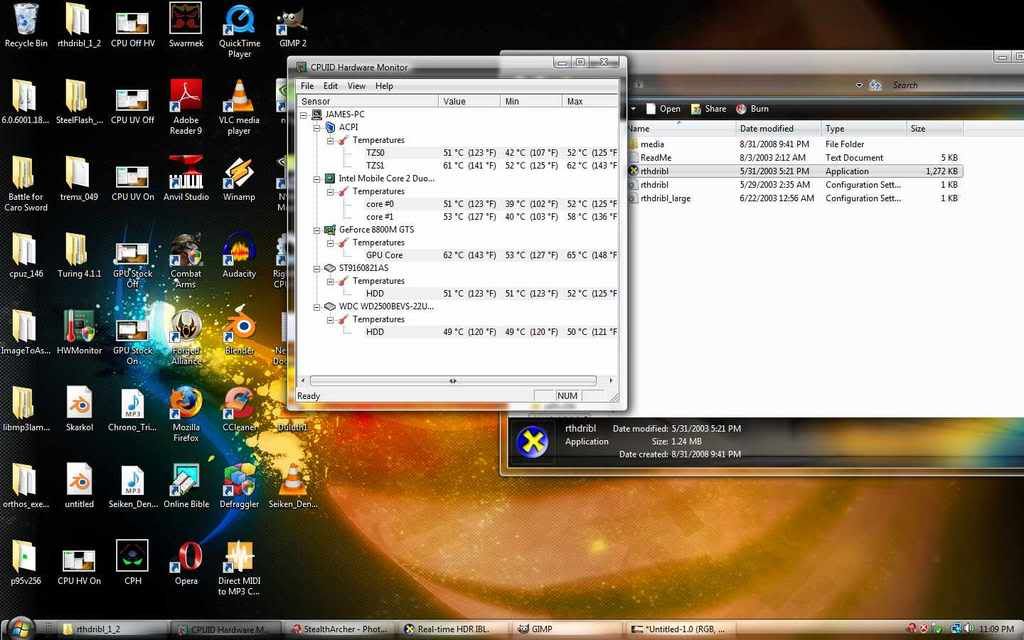Click the taskbar clock 11:09 PM

click(x=996, y=629)
